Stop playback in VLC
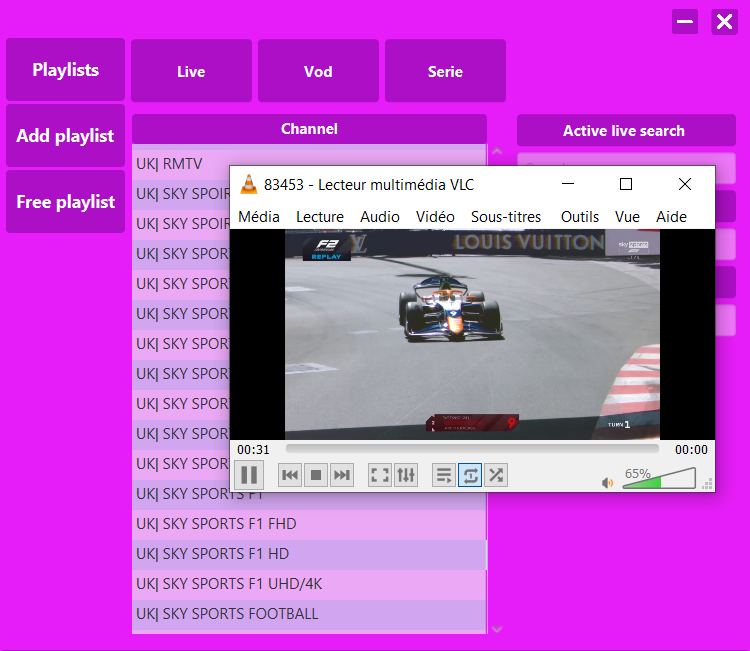The image size is (750, 651). [316, 475]
